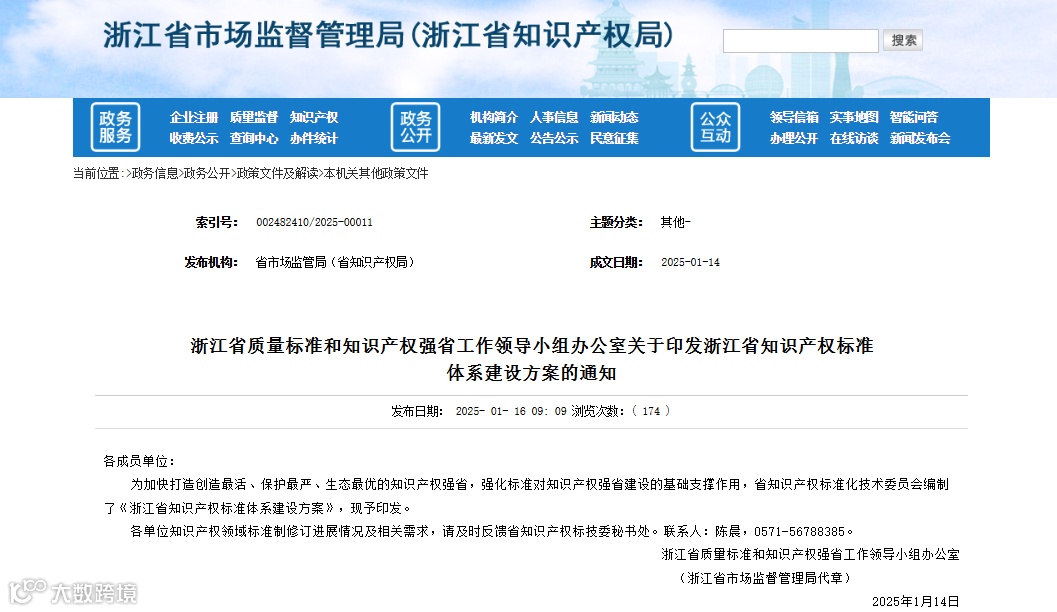Click the notice headline text
Screen dimensions: 1057x612
tap(531, 359)
